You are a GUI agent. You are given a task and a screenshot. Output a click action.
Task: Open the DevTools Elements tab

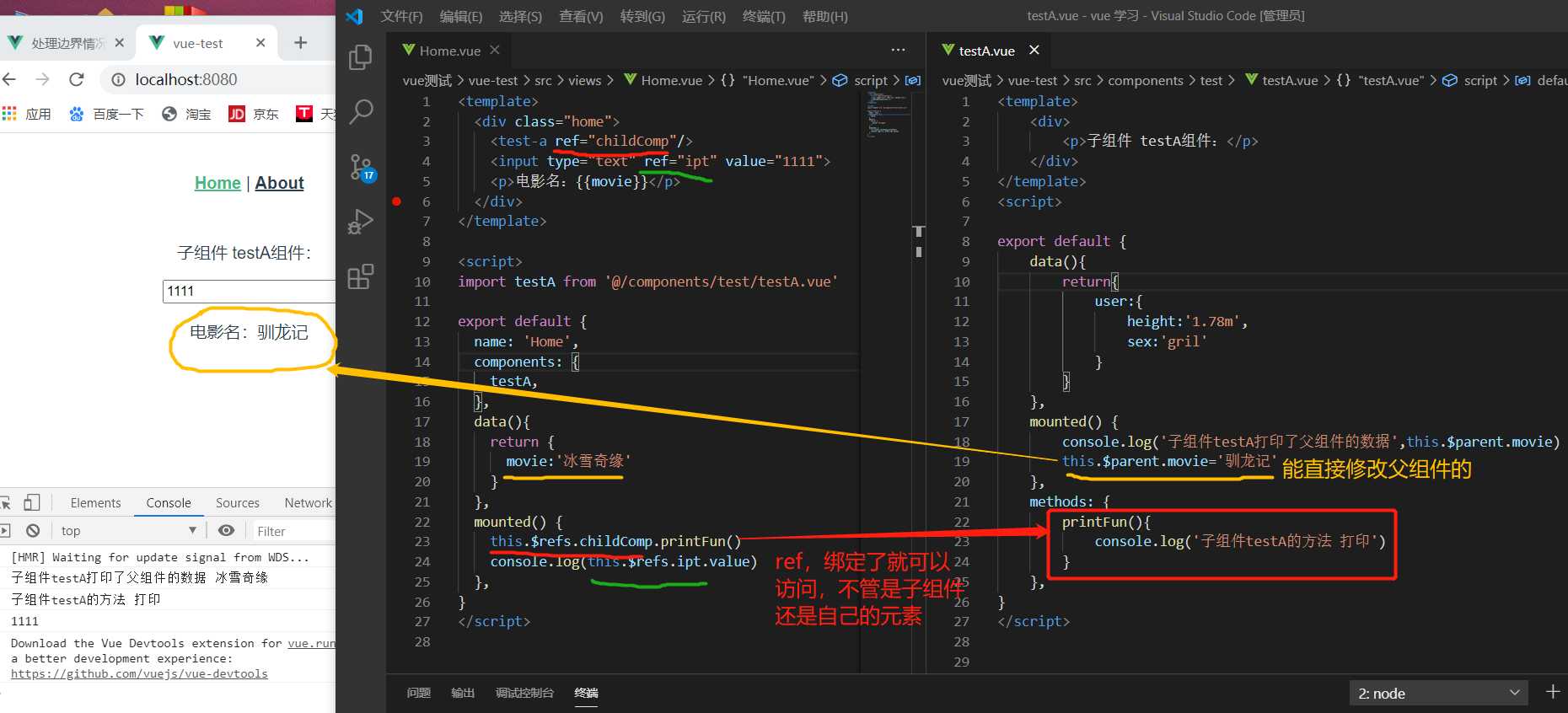click(95, 503)
